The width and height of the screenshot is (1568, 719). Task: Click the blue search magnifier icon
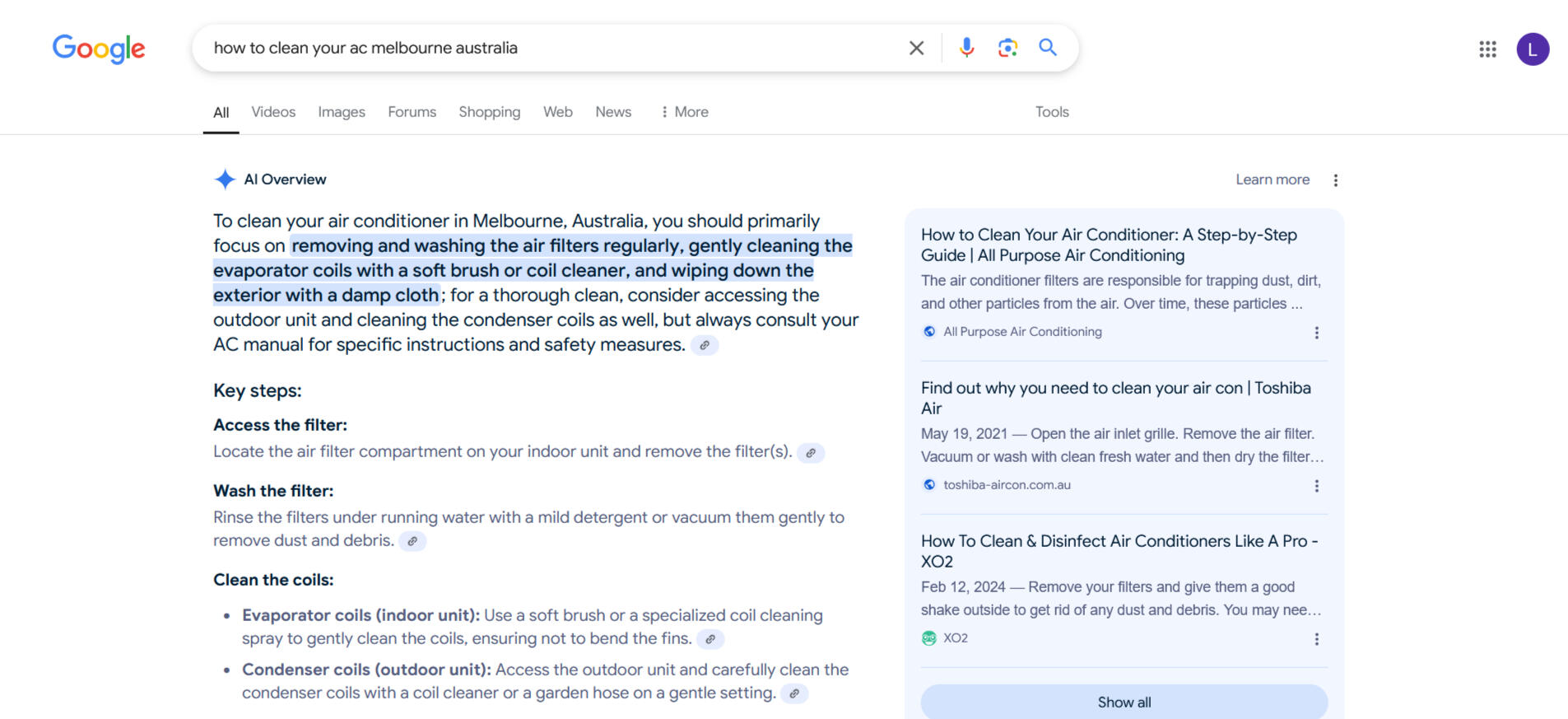click(x=1047, y=48)
